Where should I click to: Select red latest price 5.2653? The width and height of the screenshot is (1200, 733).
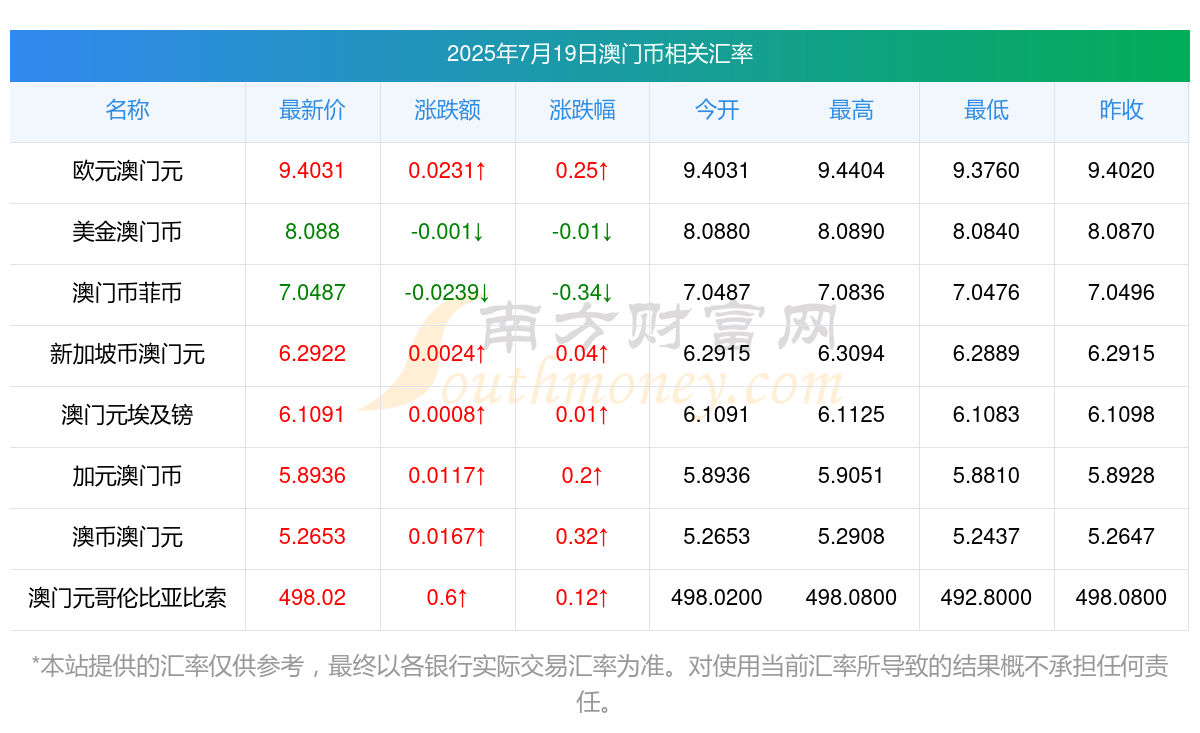313,537
